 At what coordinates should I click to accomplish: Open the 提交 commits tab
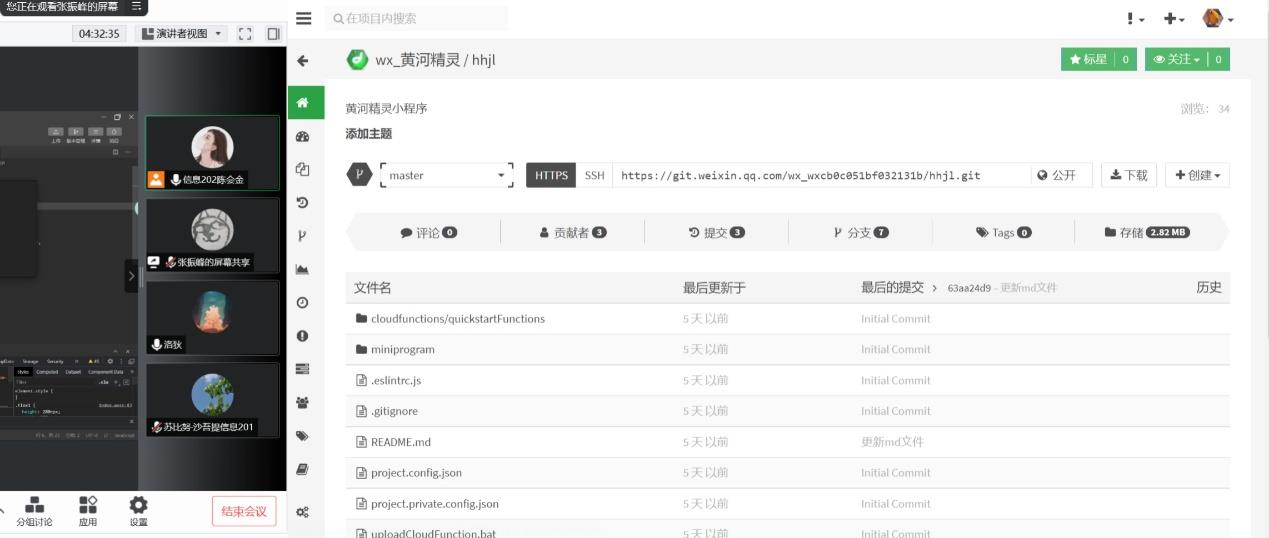(716, 233)
